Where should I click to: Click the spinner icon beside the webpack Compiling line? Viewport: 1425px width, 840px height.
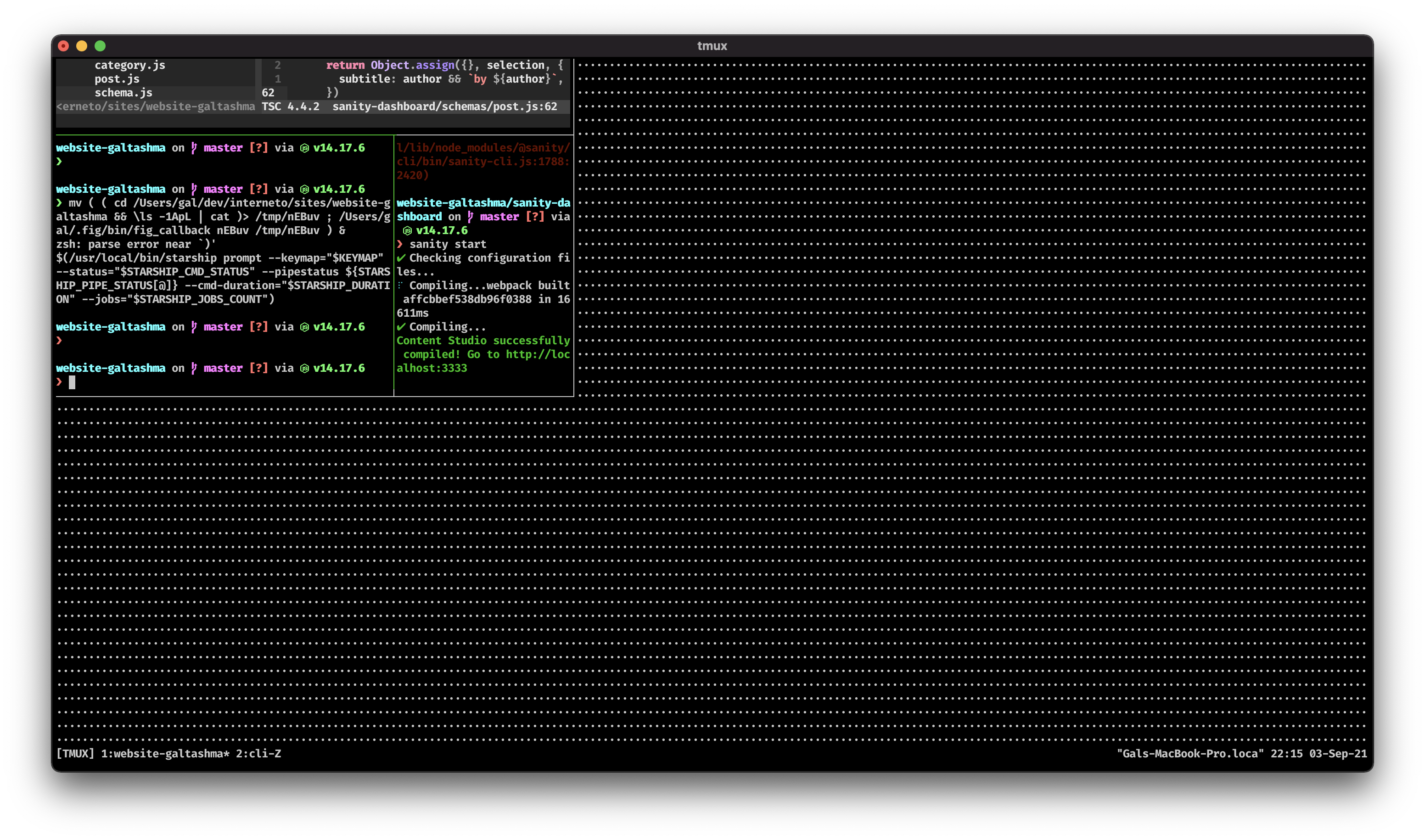click(401, 286)
